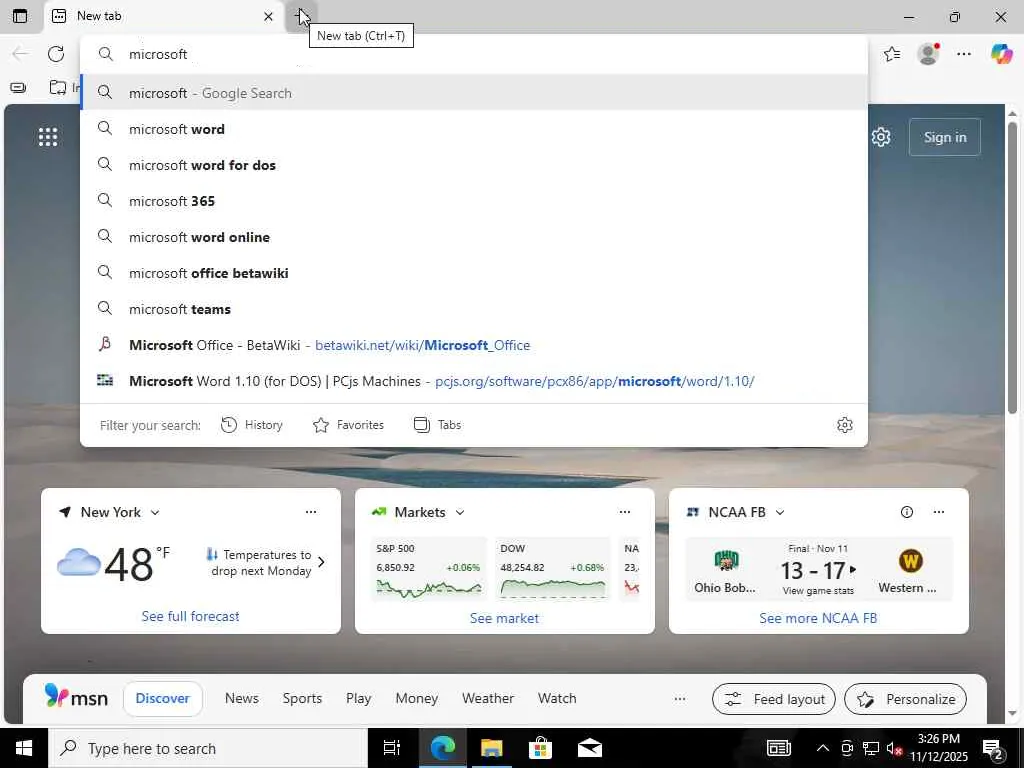Viewport: 1024px width, 768px height.
Task: Open File Explorer from taskbar
Action: click(x=491, y=748)
